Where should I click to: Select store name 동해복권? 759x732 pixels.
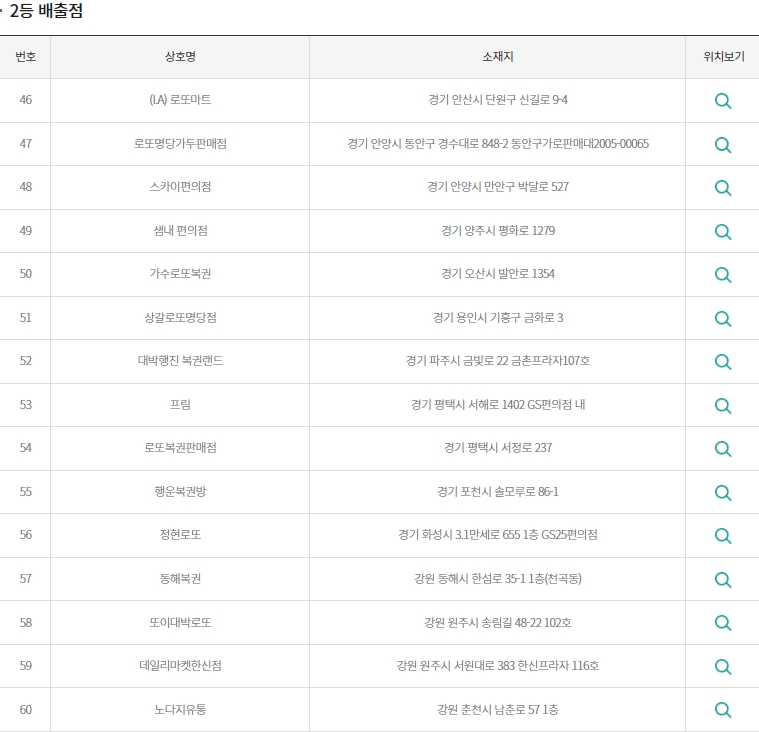click(x=180, y=579)
